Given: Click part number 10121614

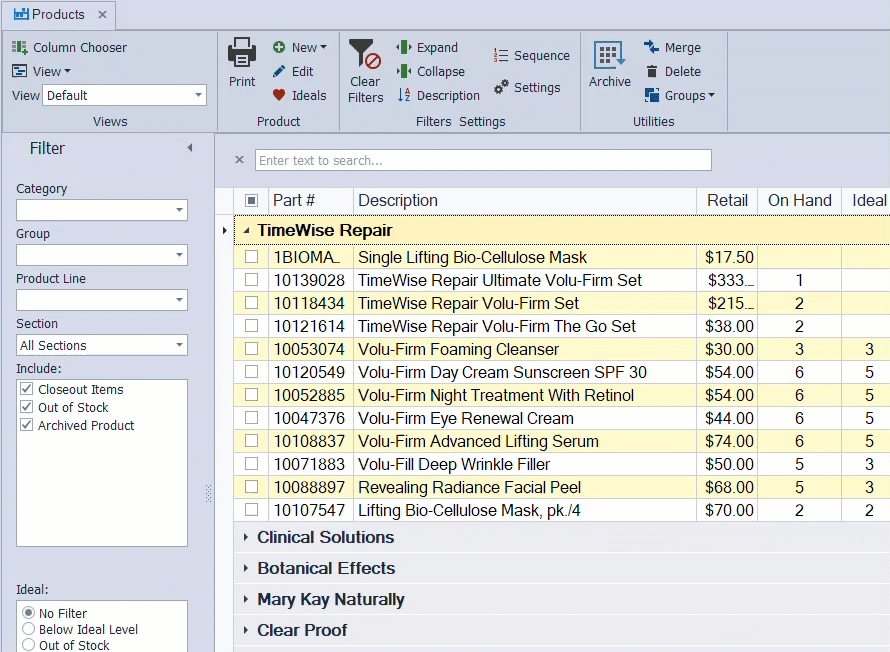Looking at the screenshot, I should (309, 326).
